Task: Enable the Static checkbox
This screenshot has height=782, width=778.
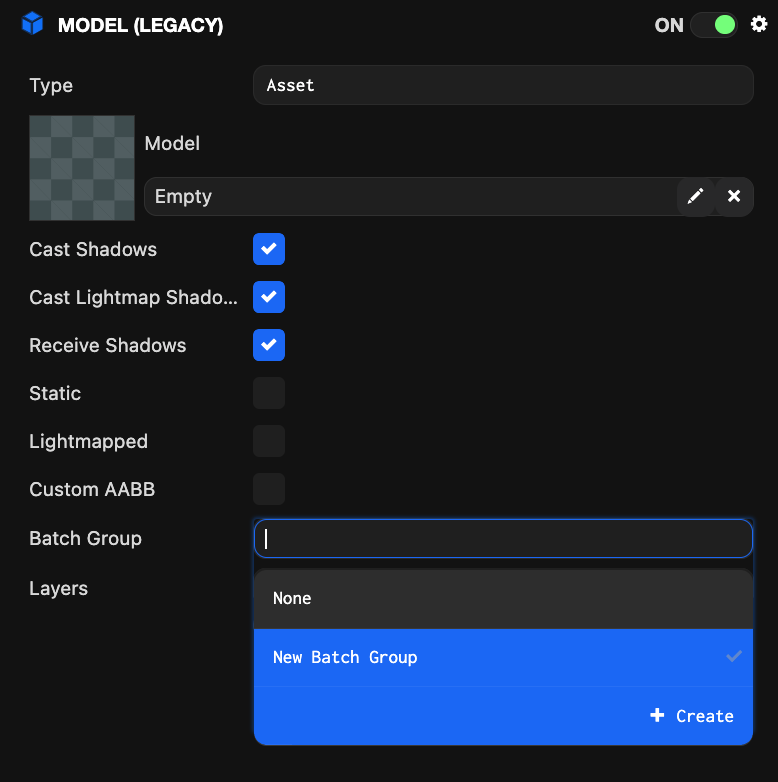Action: 269,393
